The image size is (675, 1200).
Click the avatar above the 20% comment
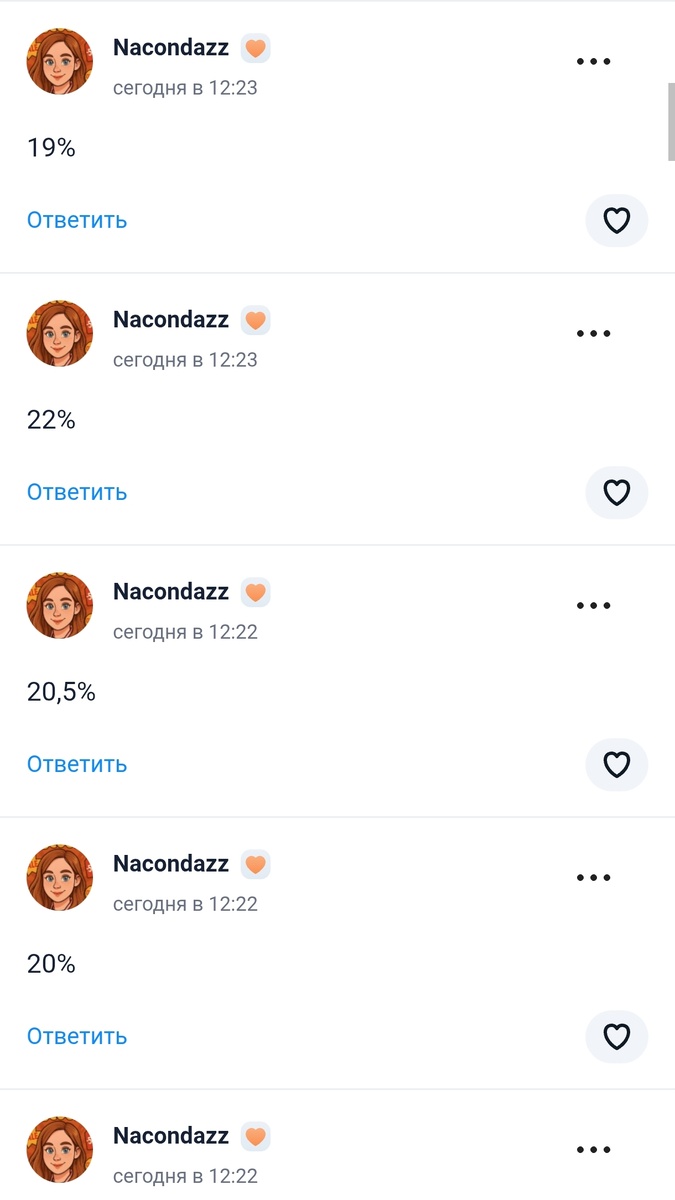[59, 877]
